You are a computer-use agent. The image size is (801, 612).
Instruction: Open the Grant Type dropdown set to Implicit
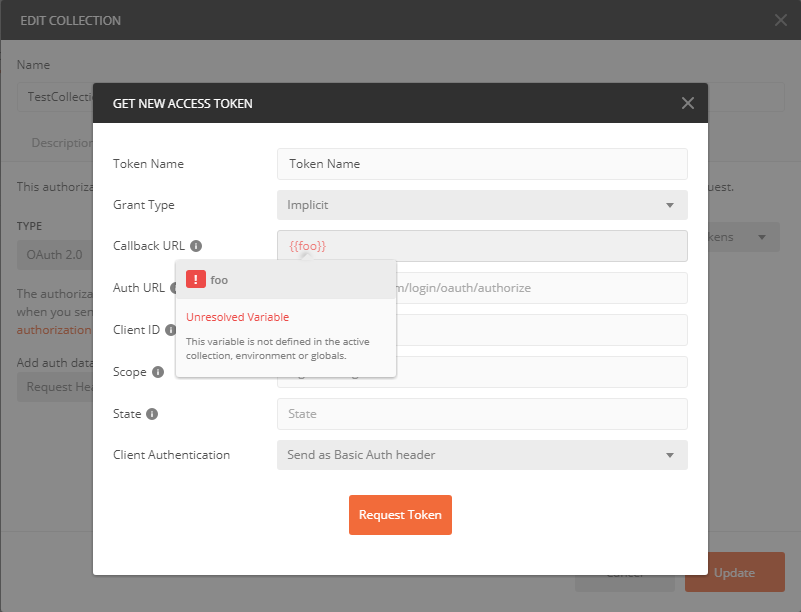(x=480, y=205)
